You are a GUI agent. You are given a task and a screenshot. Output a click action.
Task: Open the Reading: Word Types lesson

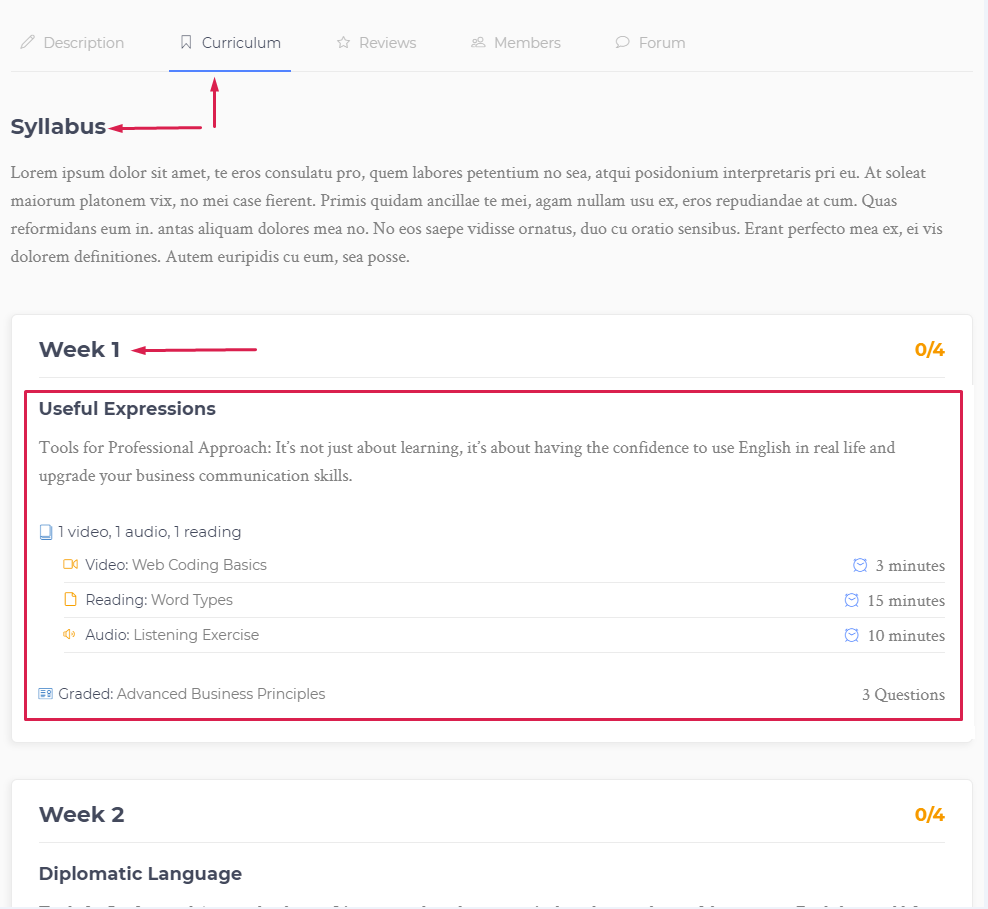tap(159, 600)
